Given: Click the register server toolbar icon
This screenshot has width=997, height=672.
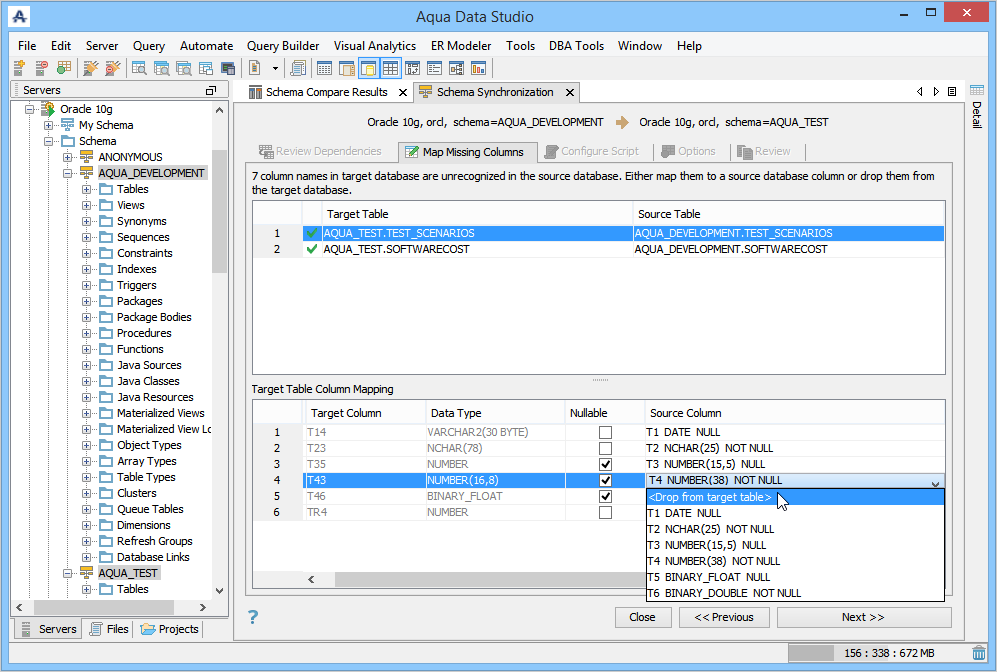Looking at the screenshot, I should [19, 67].
